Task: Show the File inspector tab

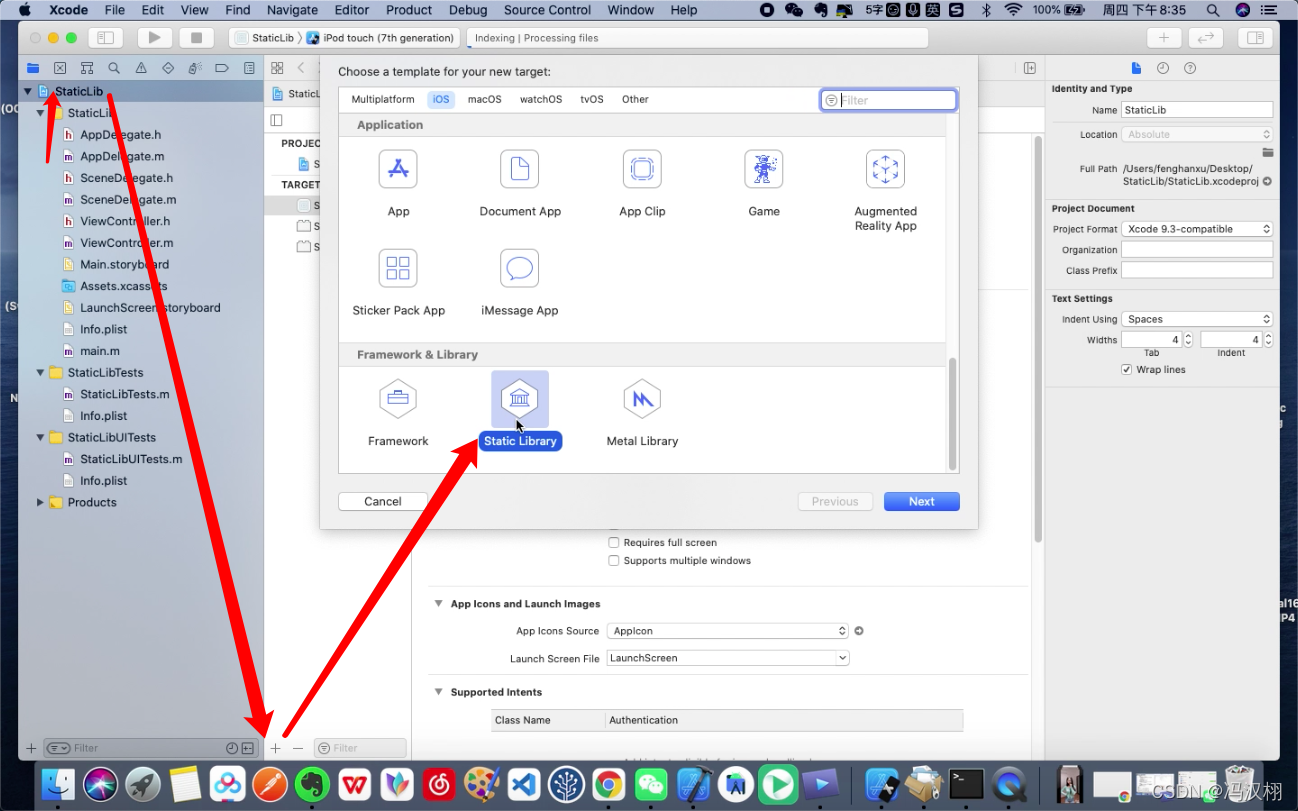Action: (x=1136, y=68)
